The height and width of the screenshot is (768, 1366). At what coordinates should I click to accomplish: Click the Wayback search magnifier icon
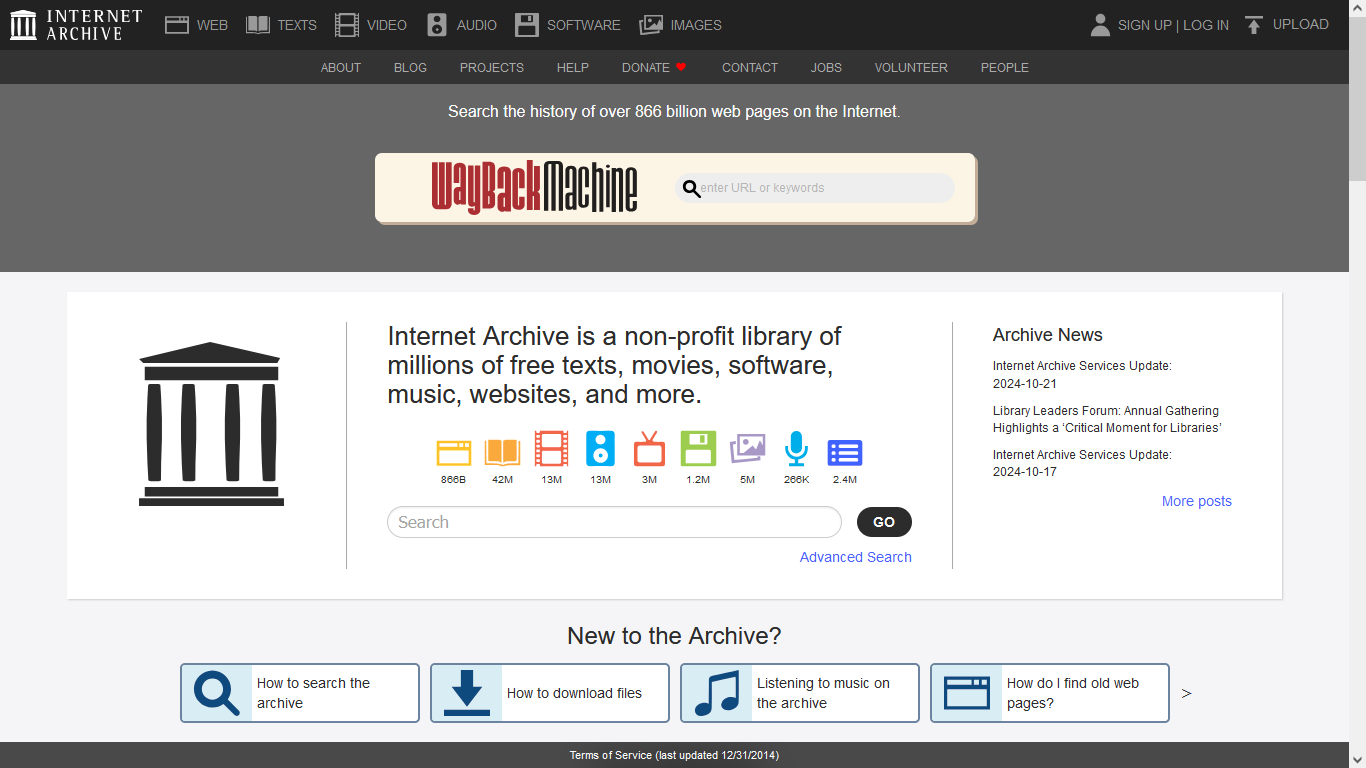(691, 188)
